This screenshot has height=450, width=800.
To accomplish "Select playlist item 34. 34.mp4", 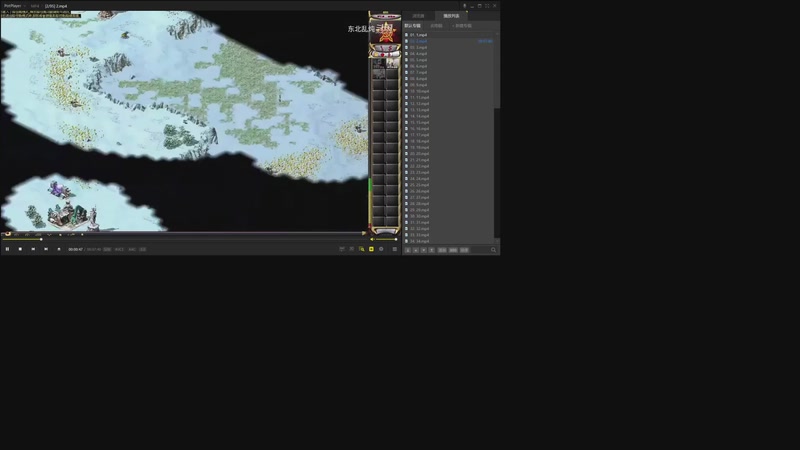I will pyautogui.click(x=449, y=241).
